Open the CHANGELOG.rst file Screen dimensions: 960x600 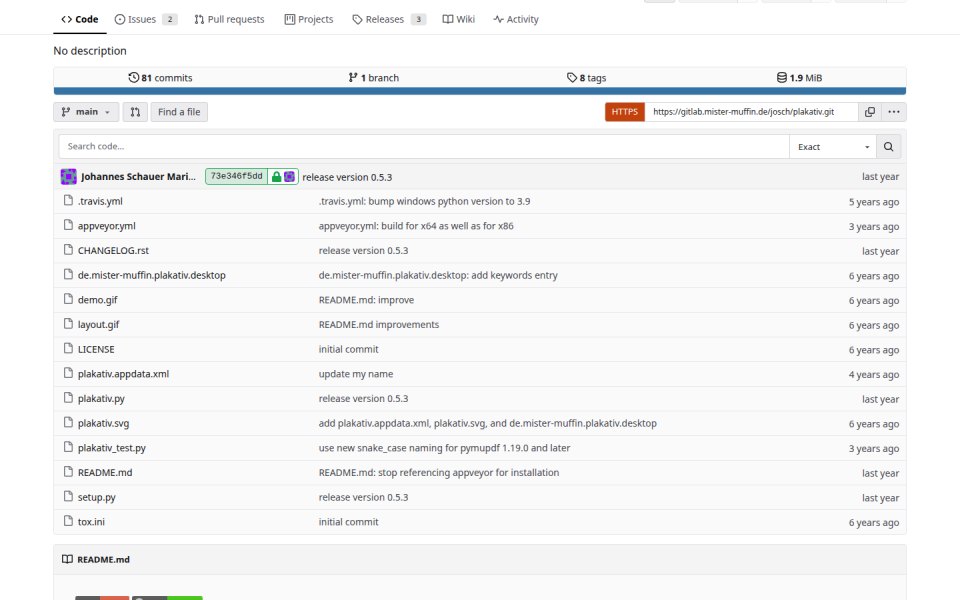[x=113, y=250]
